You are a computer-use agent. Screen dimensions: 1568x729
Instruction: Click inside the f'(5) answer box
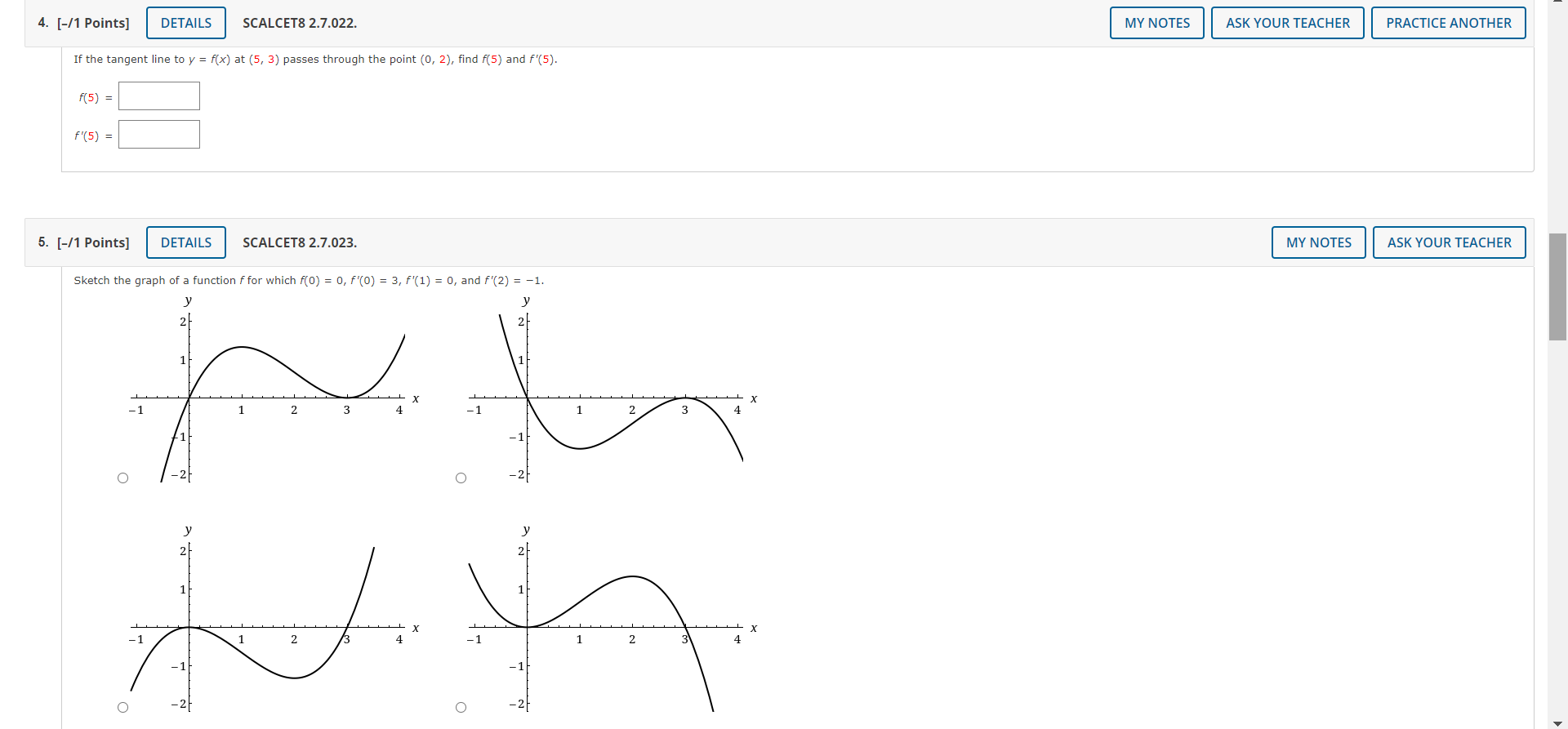(158, 134)
